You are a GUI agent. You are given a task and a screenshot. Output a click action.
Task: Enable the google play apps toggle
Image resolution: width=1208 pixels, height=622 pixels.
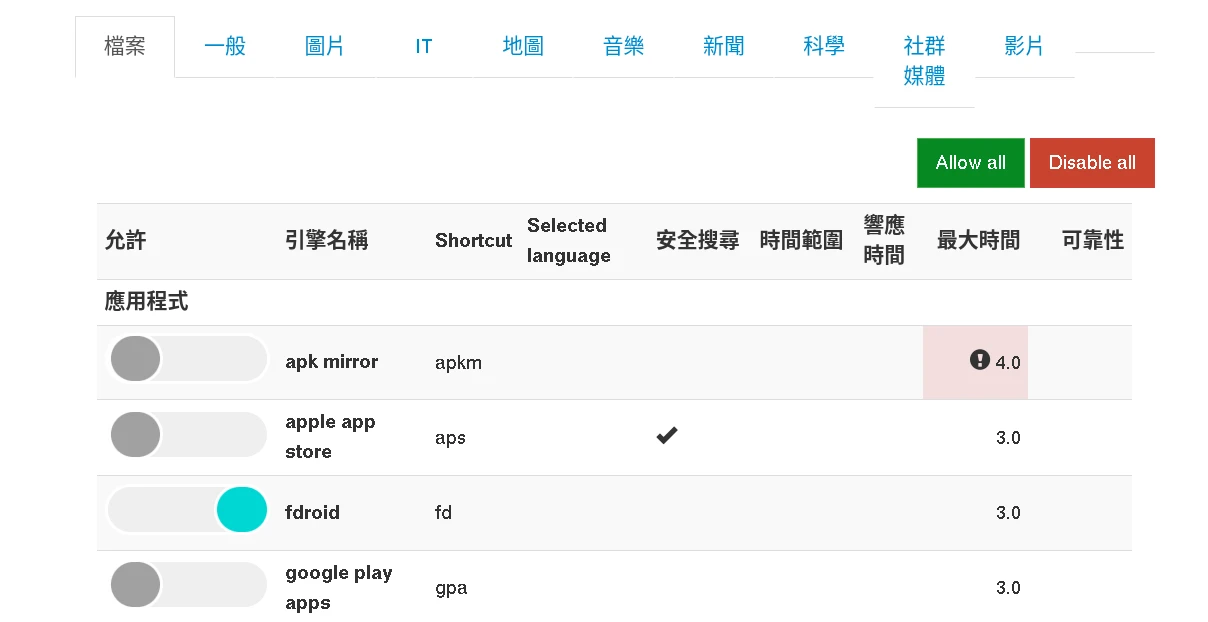pos(187,586)
